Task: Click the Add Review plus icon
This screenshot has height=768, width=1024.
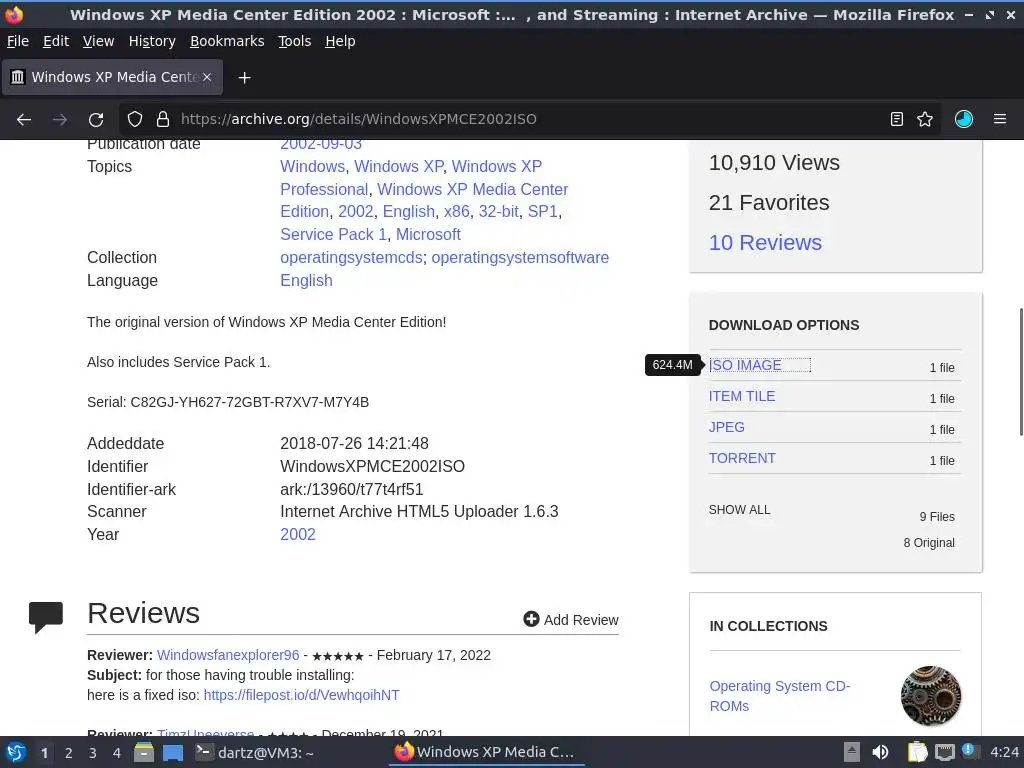Action: [x=531, y=618]
